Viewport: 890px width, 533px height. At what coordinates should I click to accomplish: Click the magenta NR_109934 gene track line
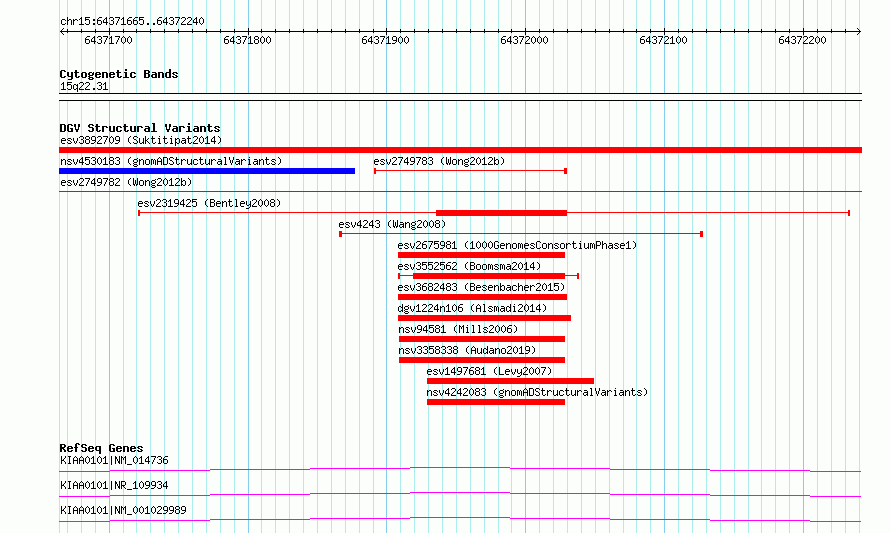pos(460,494)
